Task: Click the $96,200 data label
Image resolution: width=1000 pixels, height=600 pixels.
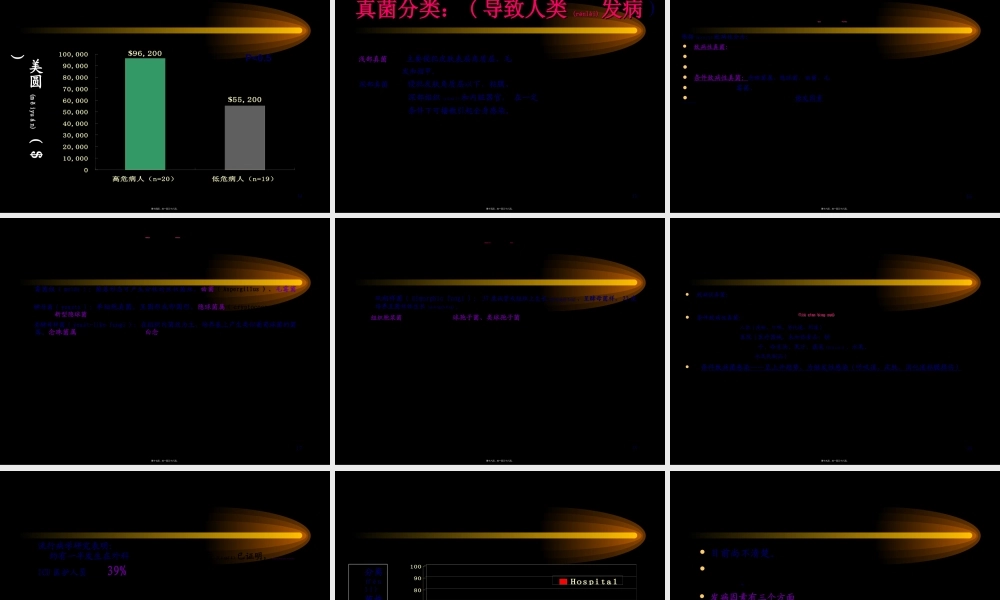Action: pos(145,53)
